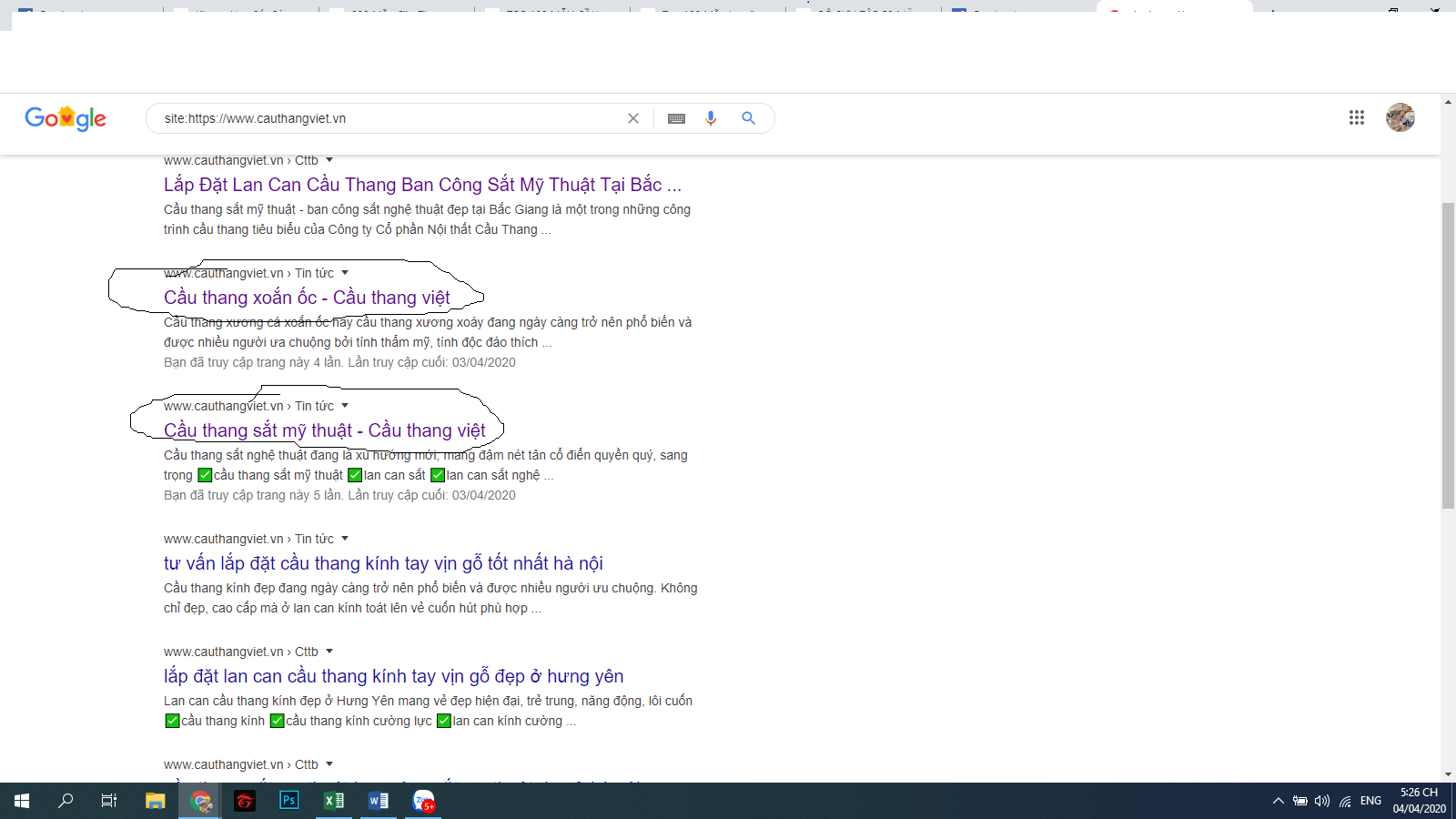Open Word from taskbar
This screenshot has width=1456, height=819.
379,801
